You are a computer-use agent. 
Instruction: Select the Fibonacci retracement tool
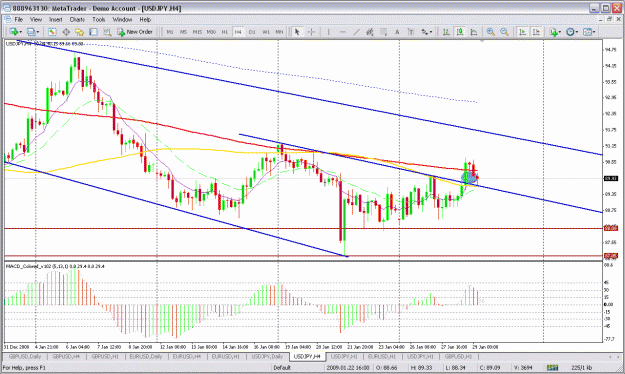(x=383, y=31)
